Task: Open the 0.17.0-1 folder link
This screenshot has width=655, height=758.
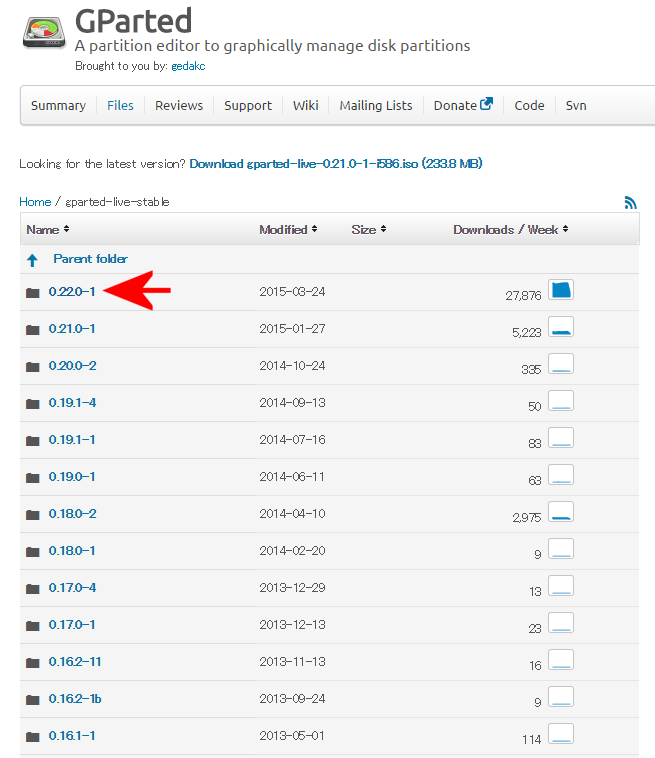Action: (72, 625)
